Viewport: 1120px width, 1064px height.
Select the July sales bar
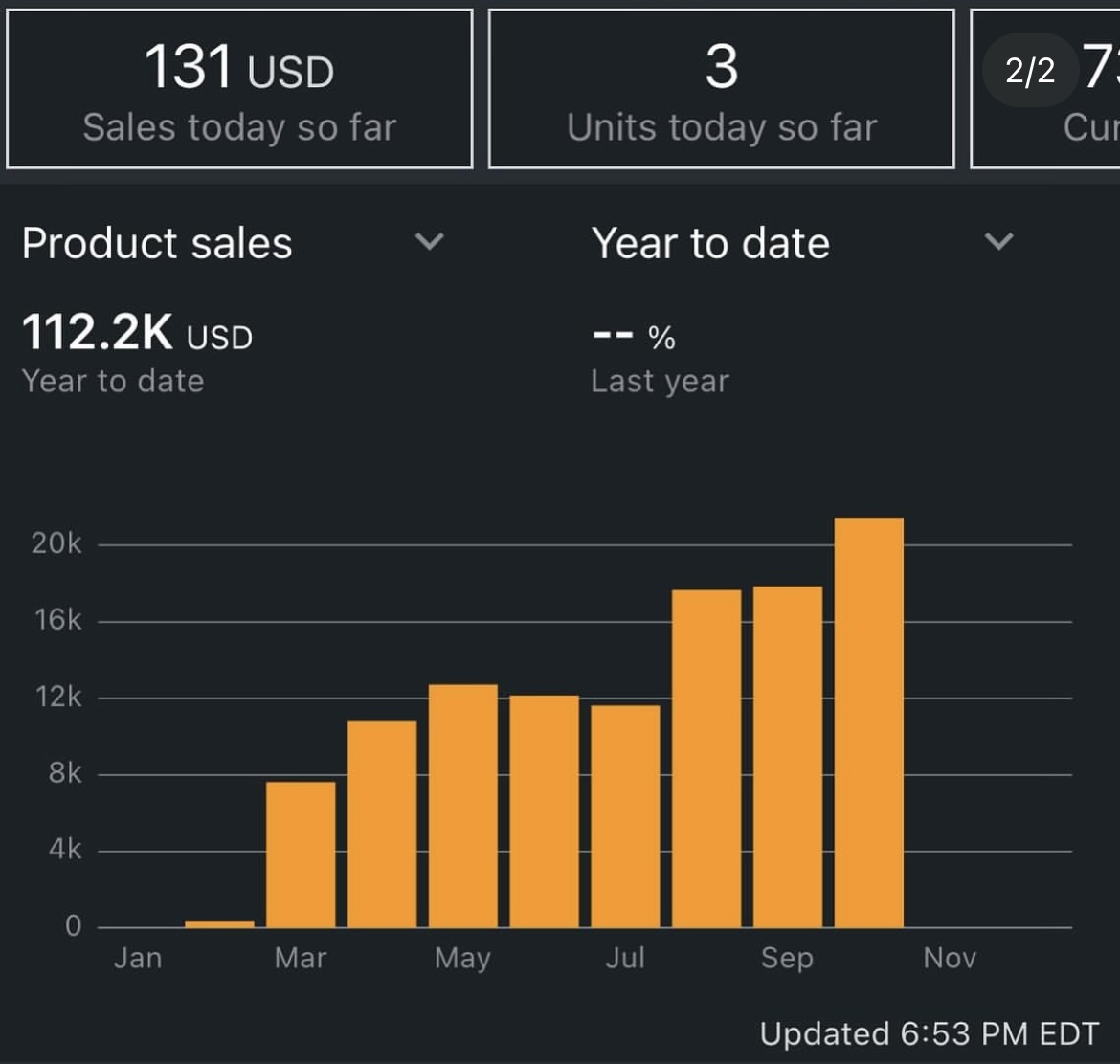click(625, 816)
